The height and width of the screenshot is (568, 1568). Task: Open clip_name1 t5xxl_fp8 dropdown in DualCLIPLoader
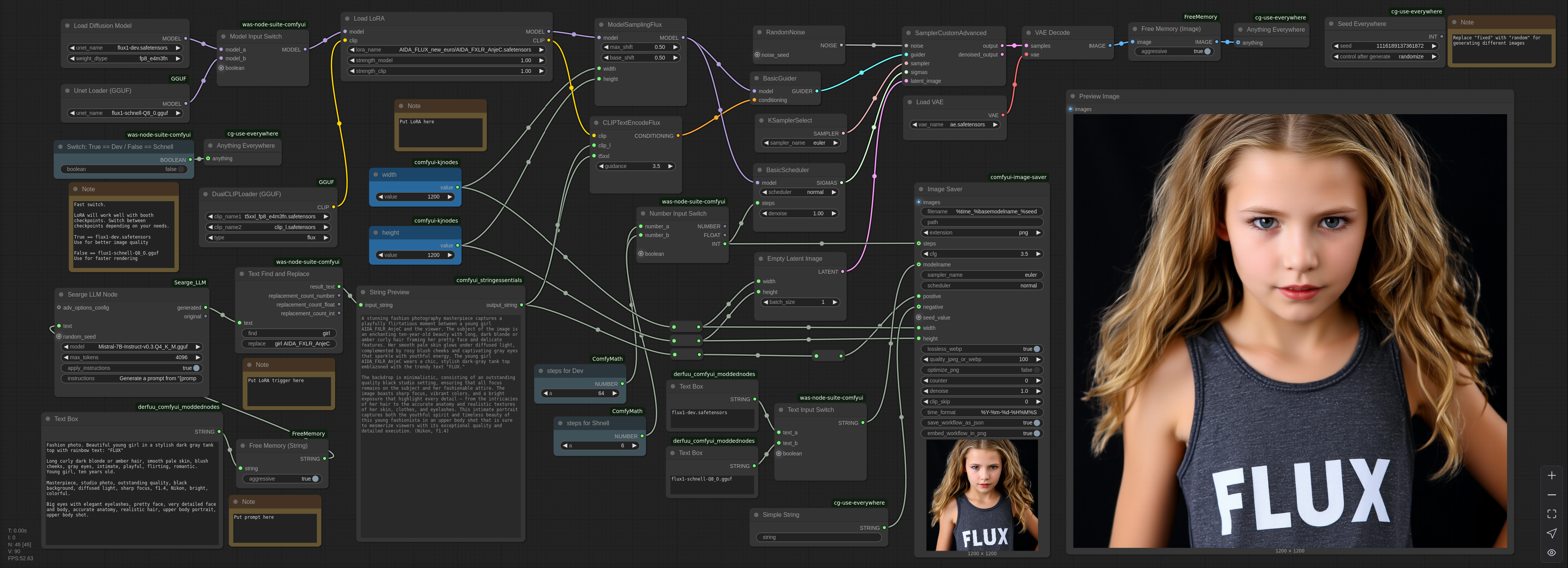point(267,217)
